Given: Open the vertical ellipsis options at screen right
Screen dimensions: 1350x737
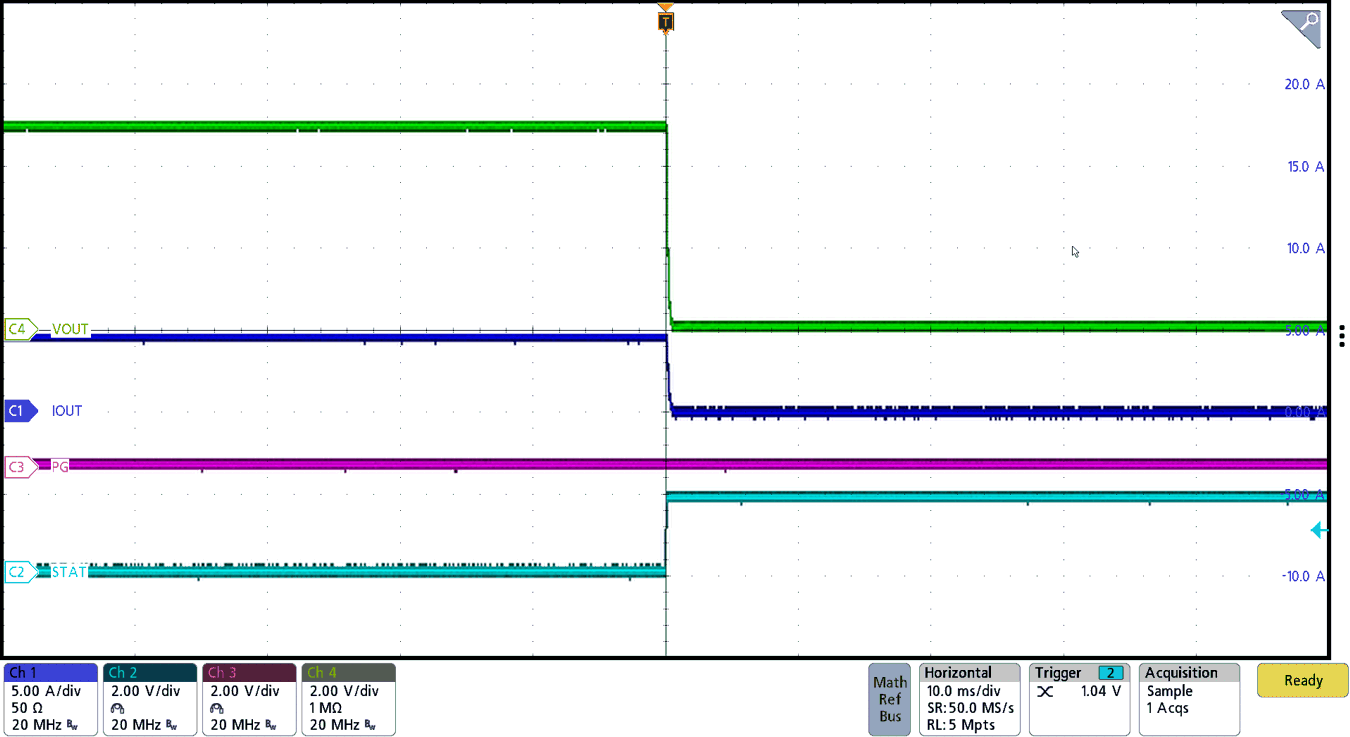Looking at the screenshot, I should pyautogui.click(x=1343, y=335).
